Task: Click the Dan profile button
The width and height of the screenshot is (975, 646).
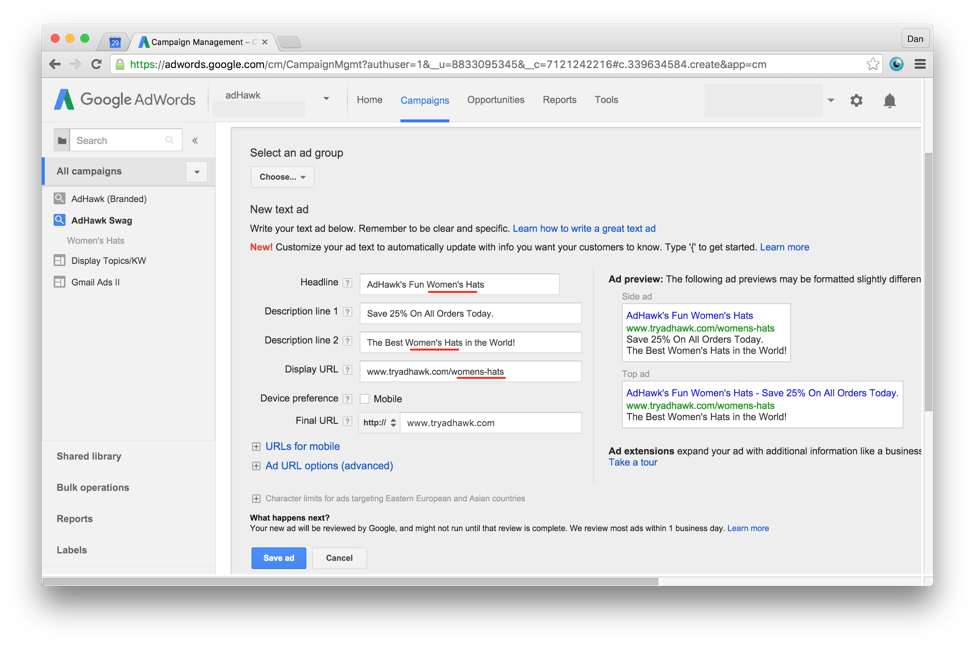Action: pyautogui.click(x=915, y=39)
